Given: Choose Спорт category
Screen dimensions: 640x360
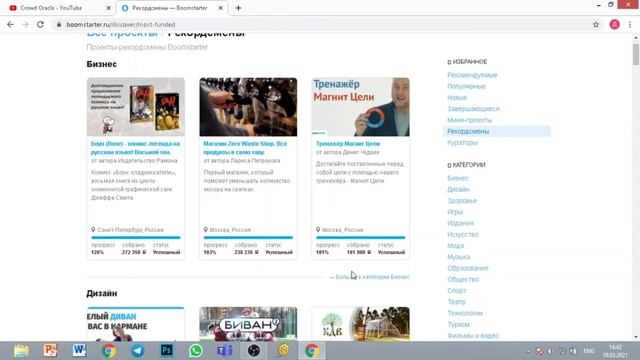Looking at the screenshot, I should click(456, 291).
